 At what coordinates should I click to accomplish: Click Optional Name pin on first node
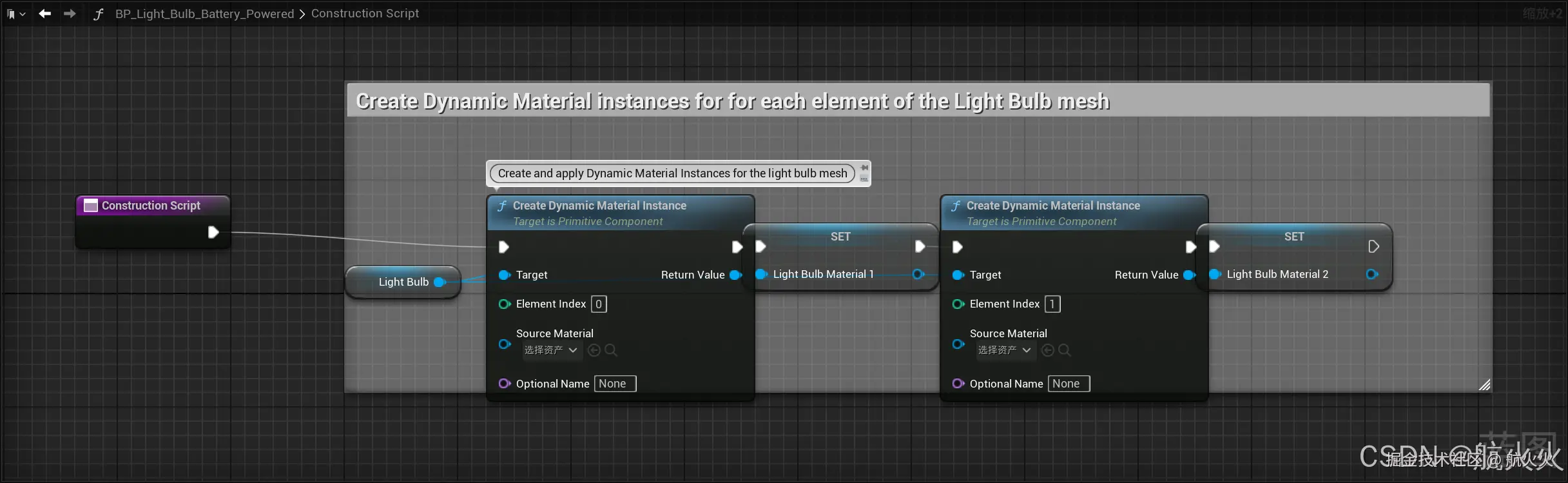[x=505, y=384]
